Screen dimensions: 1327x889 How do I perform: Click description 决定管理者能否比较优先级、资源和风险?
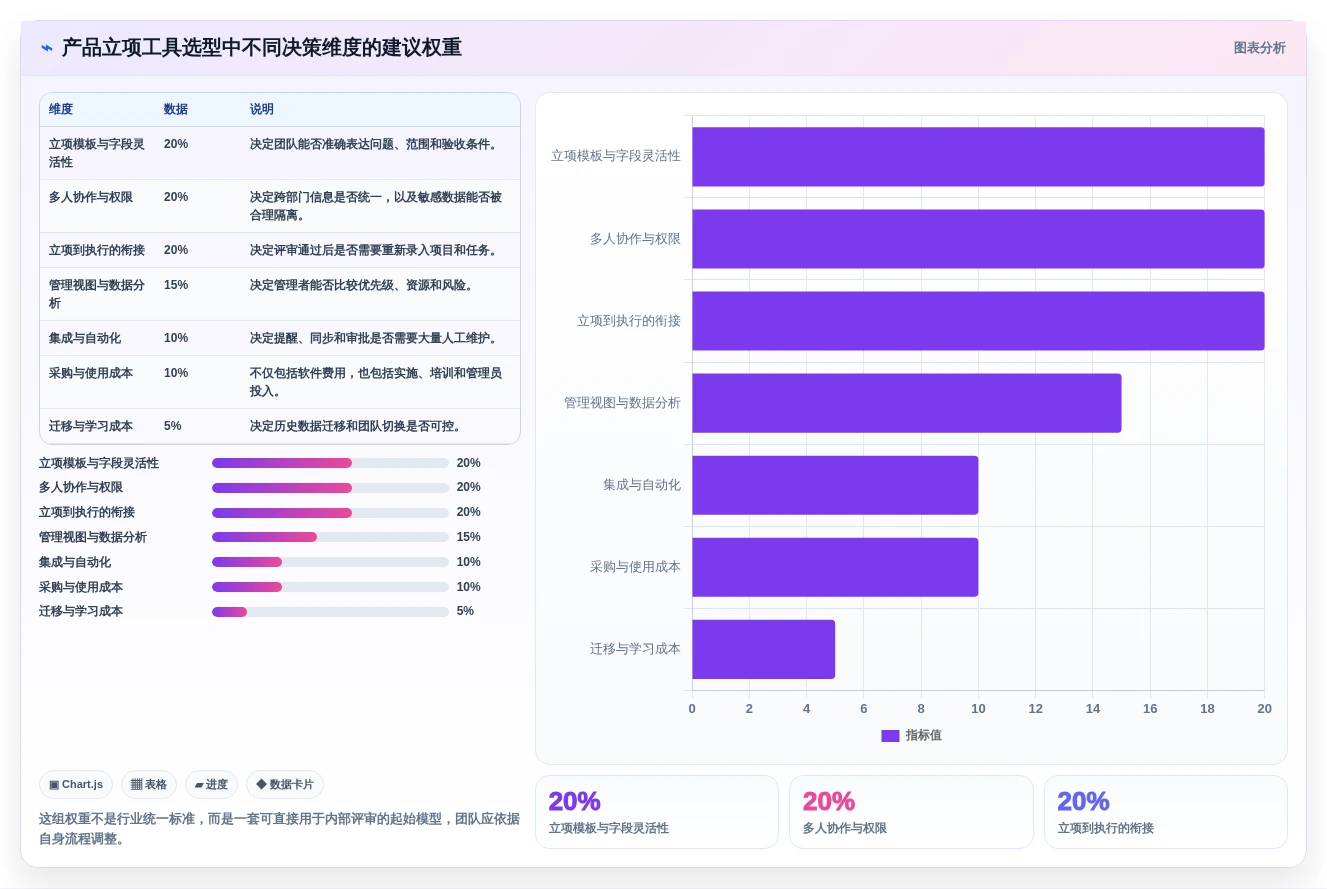tap(362, 285)
